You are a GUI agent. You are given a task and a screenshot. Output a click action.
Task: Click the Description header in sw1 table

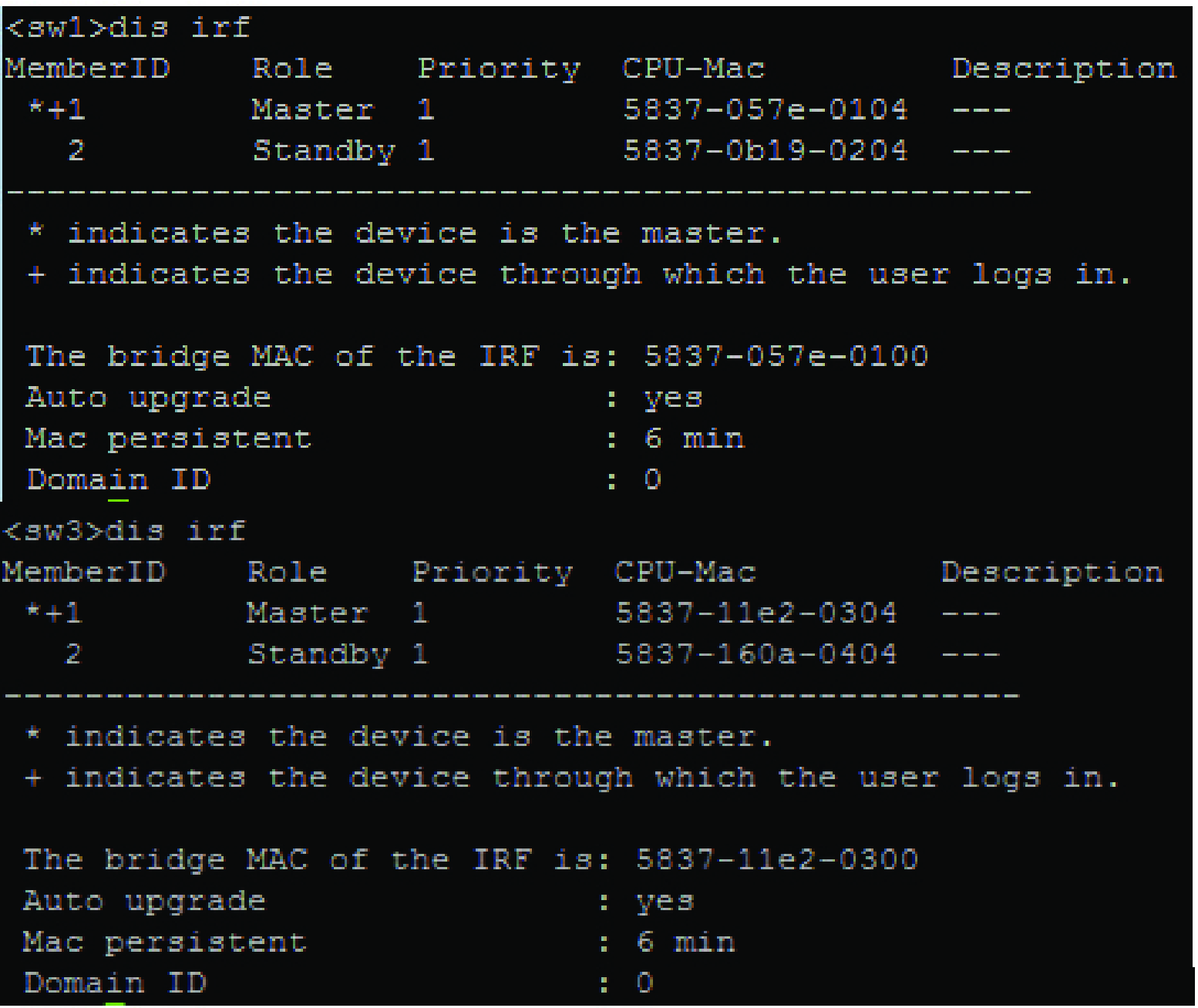tap(1064, 69)
